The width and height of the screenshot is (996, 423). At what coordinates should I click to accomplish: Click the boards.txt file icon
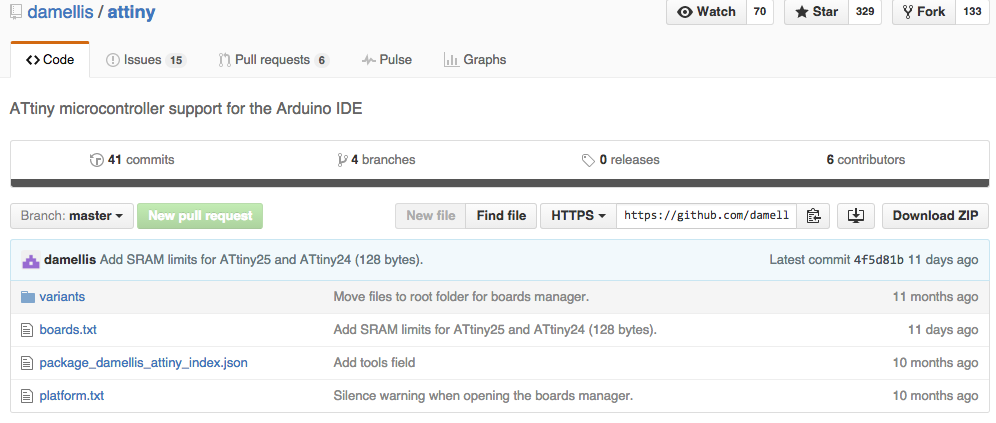[27, 330]
